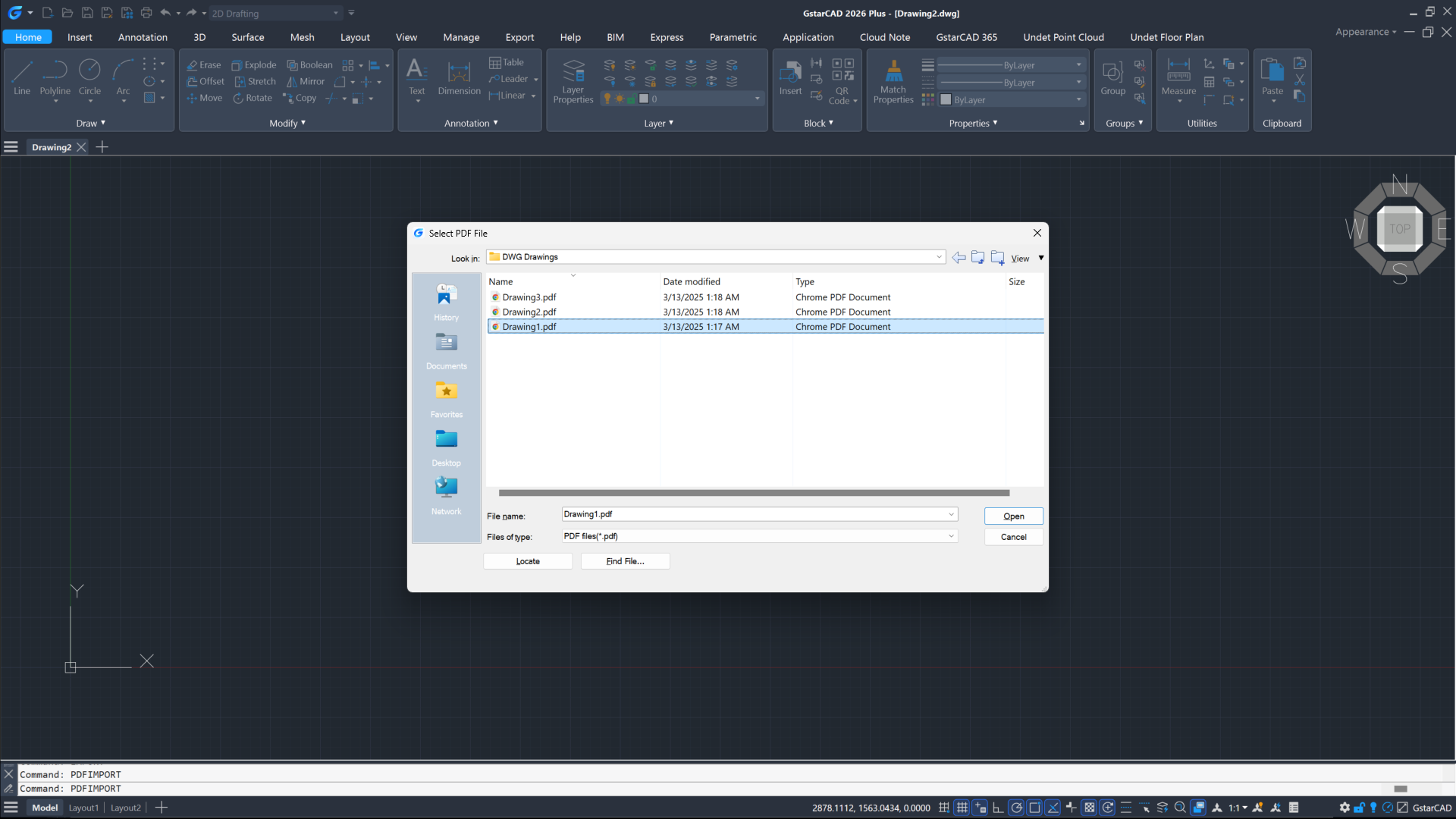Viewport: 1456px width, 819px height.
Task: Go back using dialog back arrow
Action: coord(959,258)
